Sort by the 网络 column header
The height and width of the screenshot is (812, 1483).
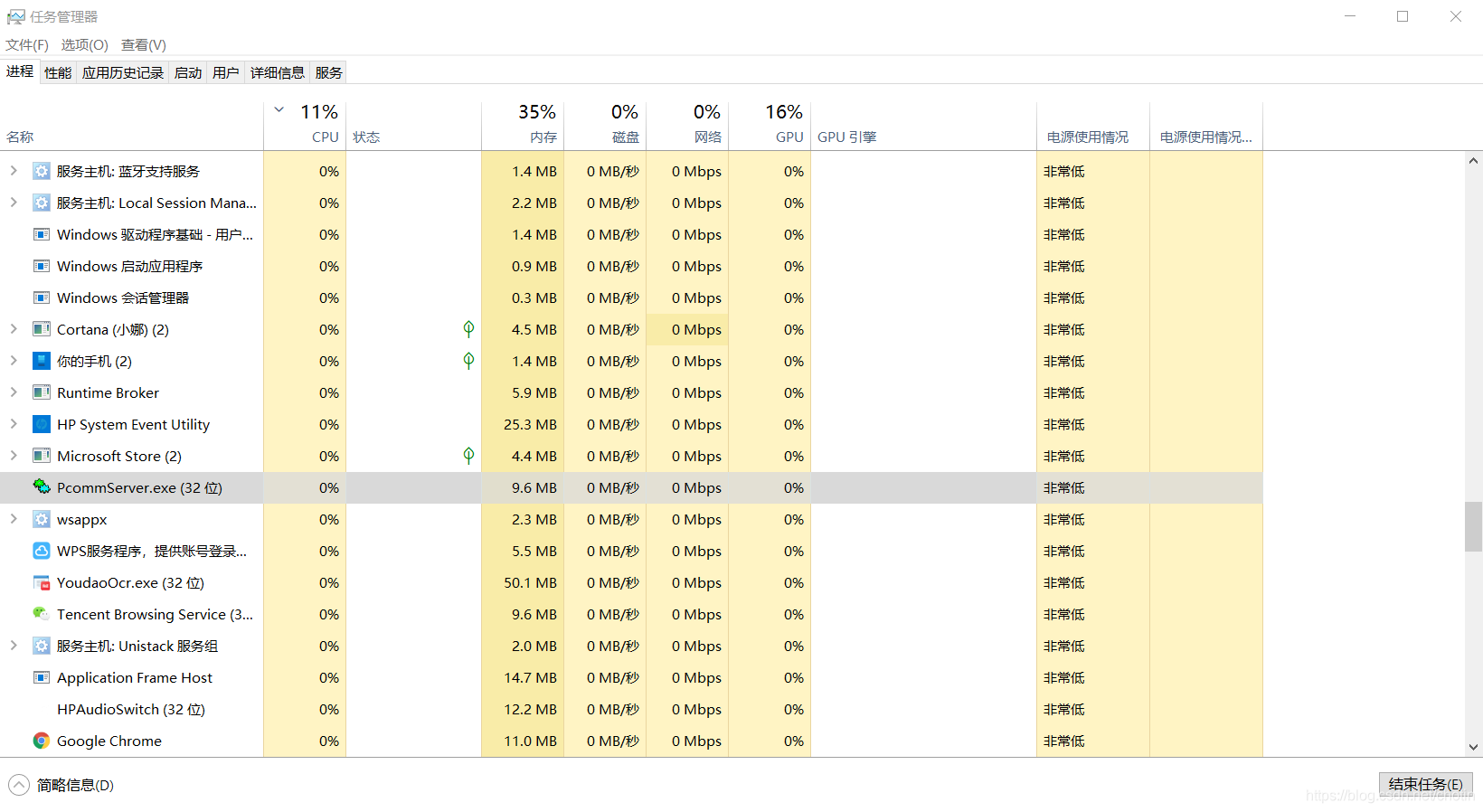pyautogui.click(x=687, y=125)
